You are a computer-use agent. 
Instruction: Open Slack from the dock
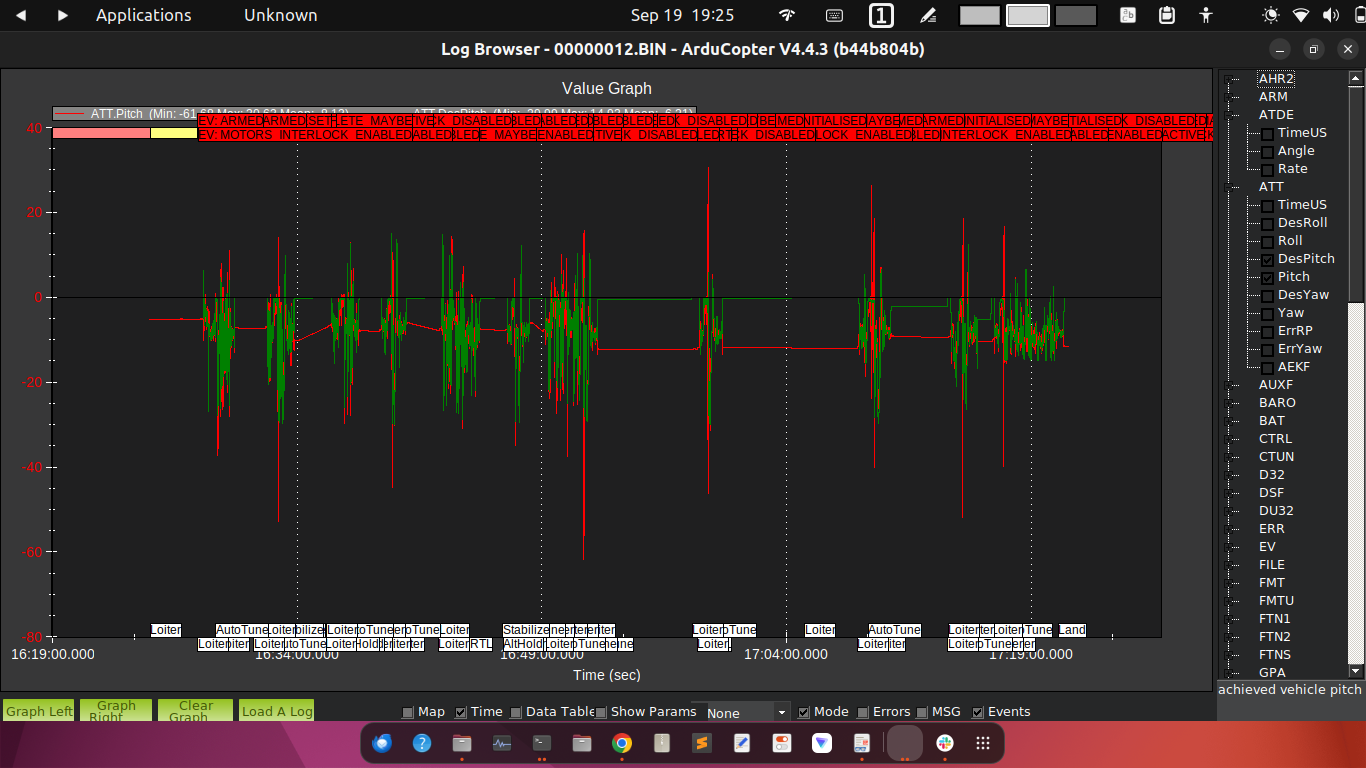click(943, 743)
